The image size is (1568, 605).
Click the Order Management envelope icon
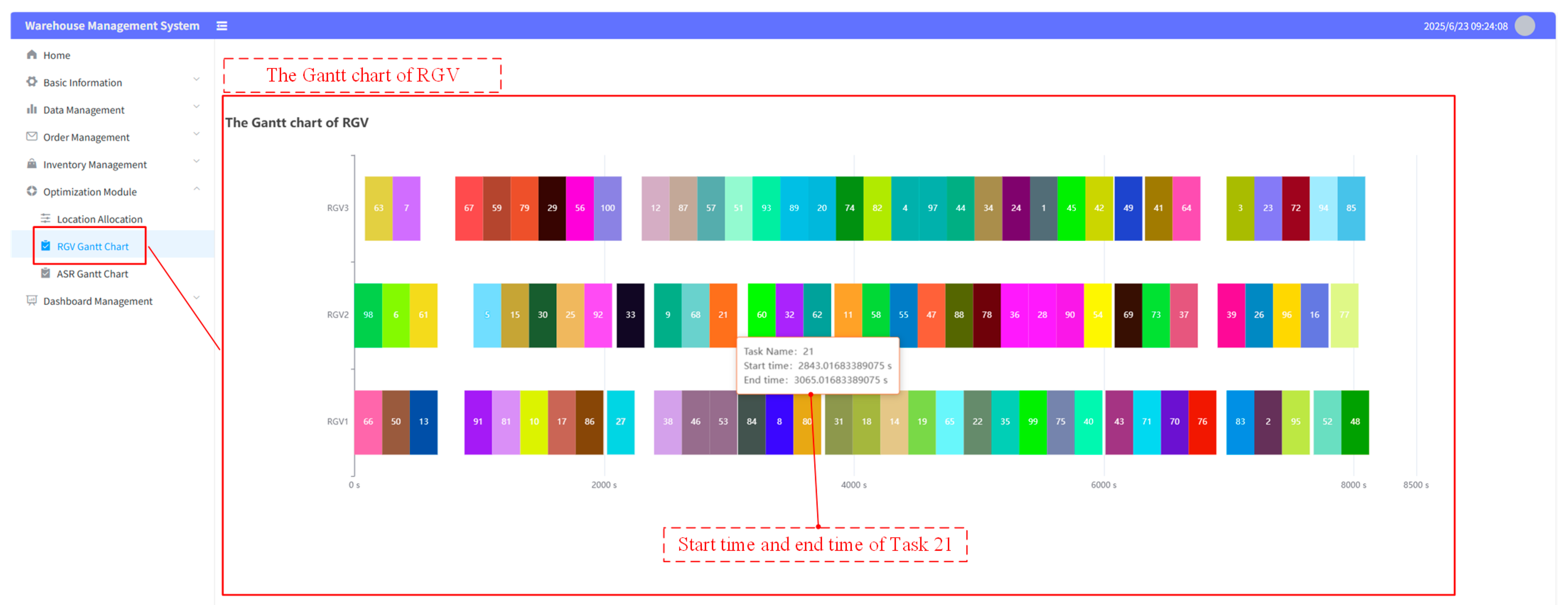(x=32, y=136)
